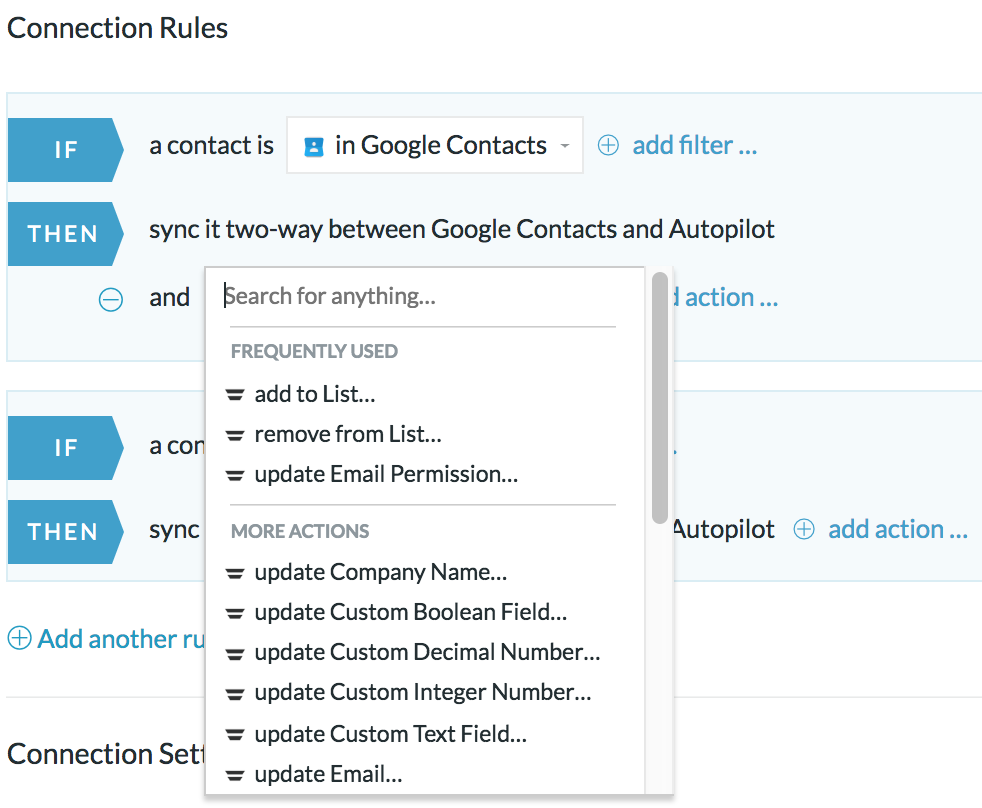Click icon beside 'update Company Name...'
Screen dimensions: 982x808
click(235, 573)
